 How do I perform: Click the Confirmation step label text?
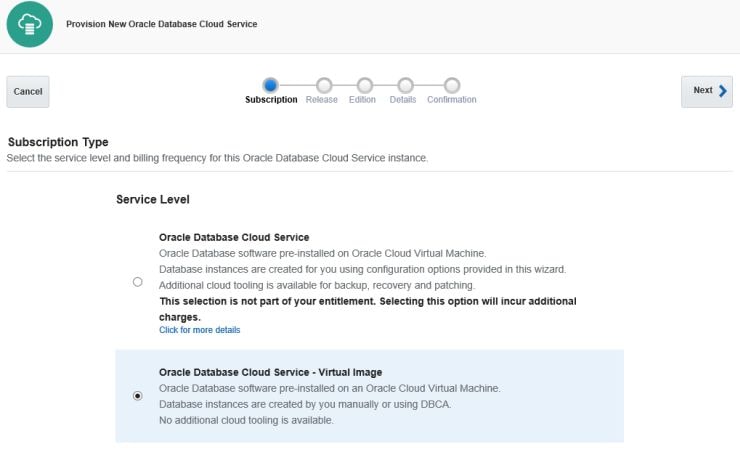click(x=452, y=100)
